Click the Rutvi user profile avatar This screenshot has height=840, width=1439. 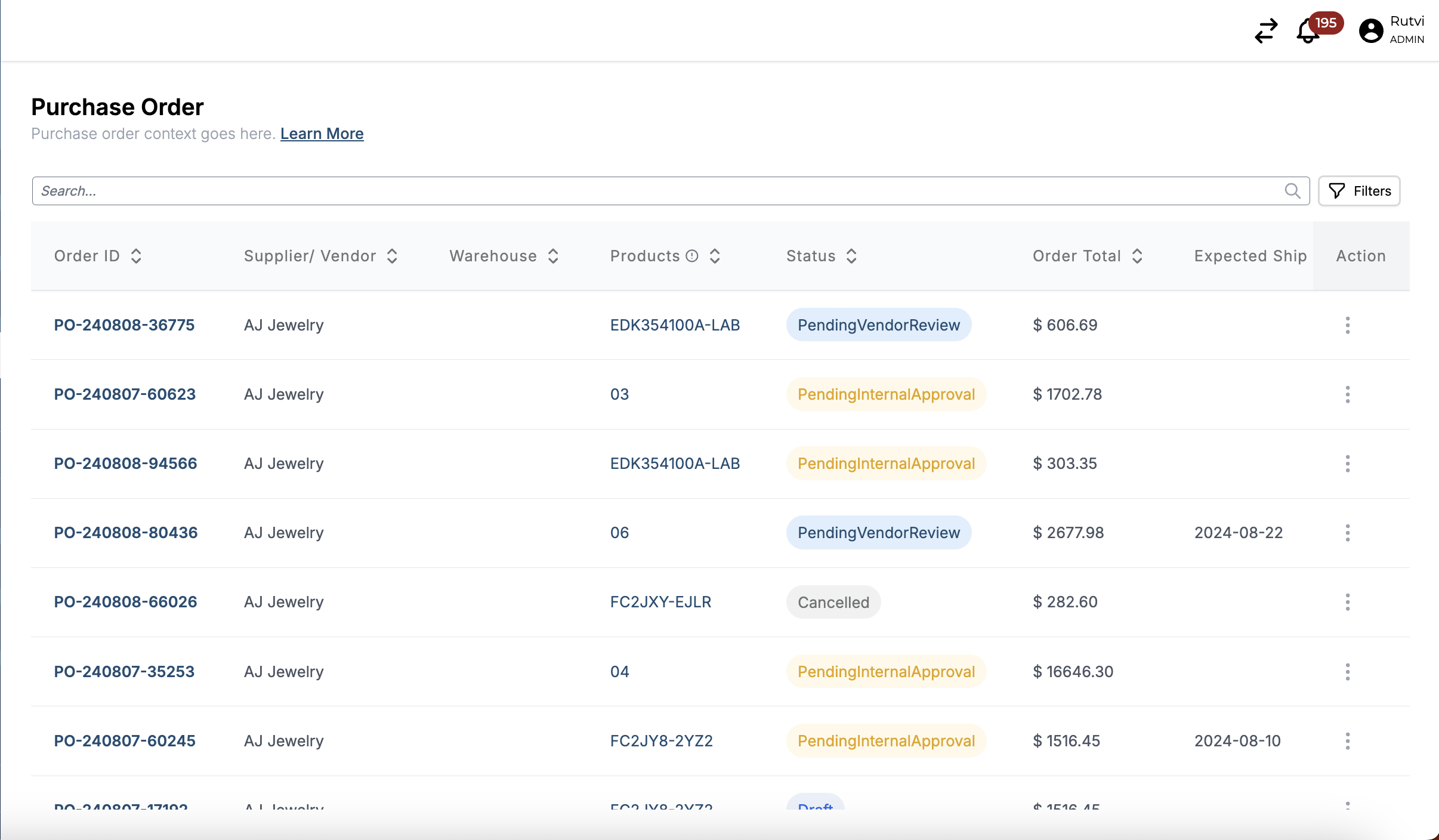1370,31
